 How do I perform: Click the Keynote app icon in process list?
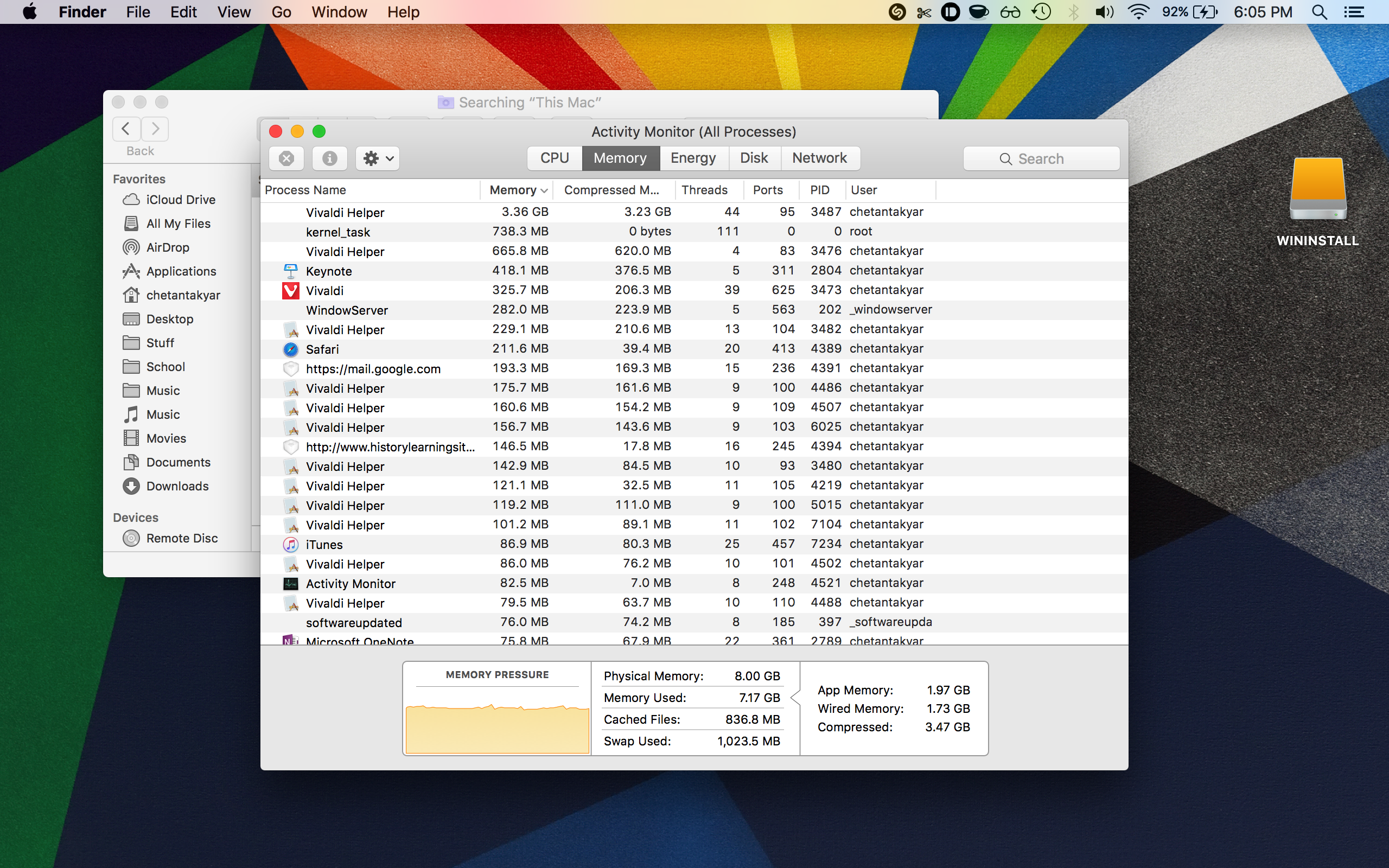pos(291,271)
